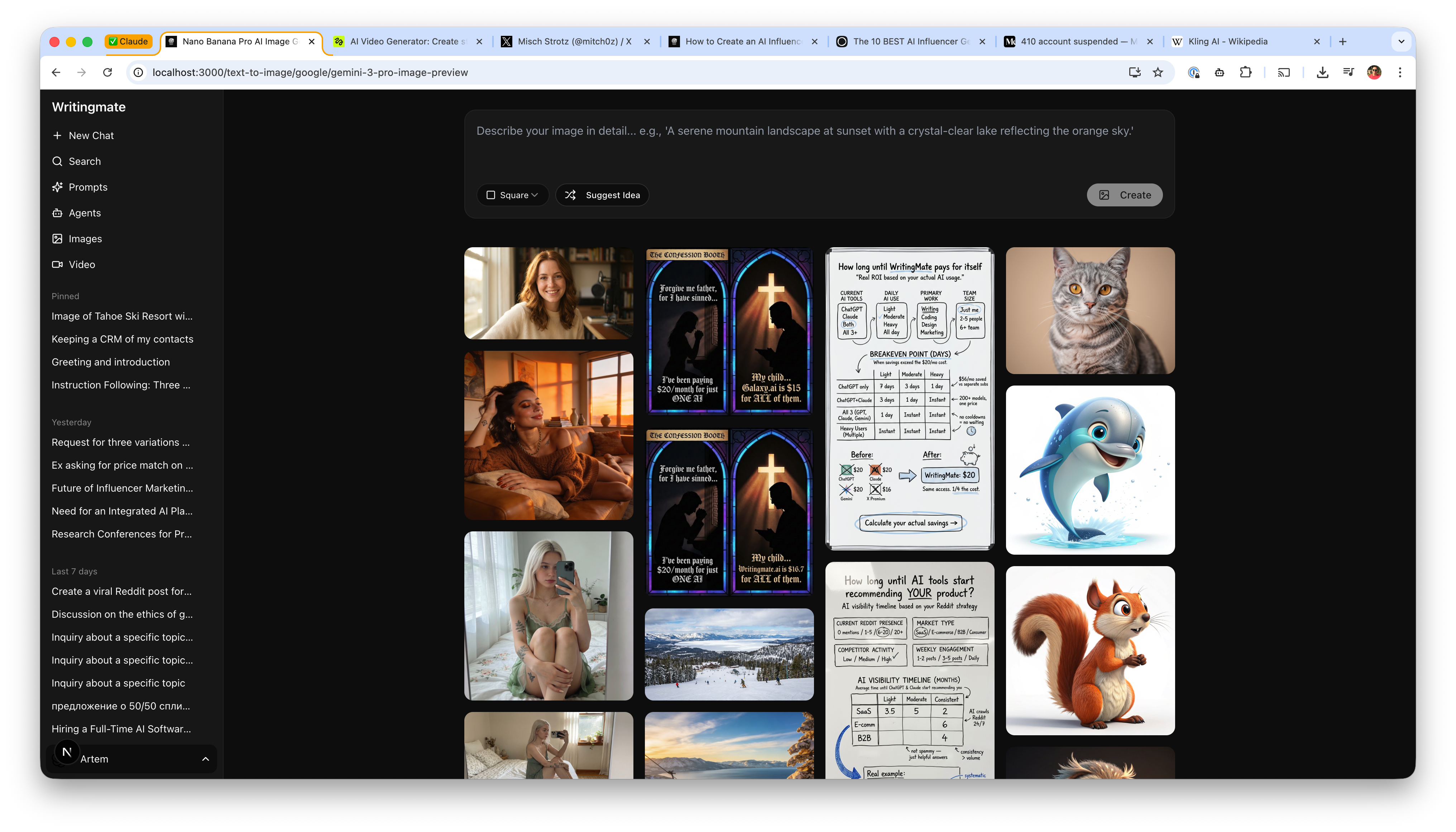Open the 'Keeping a CRM of my contacts' chat

click(122, 339)
